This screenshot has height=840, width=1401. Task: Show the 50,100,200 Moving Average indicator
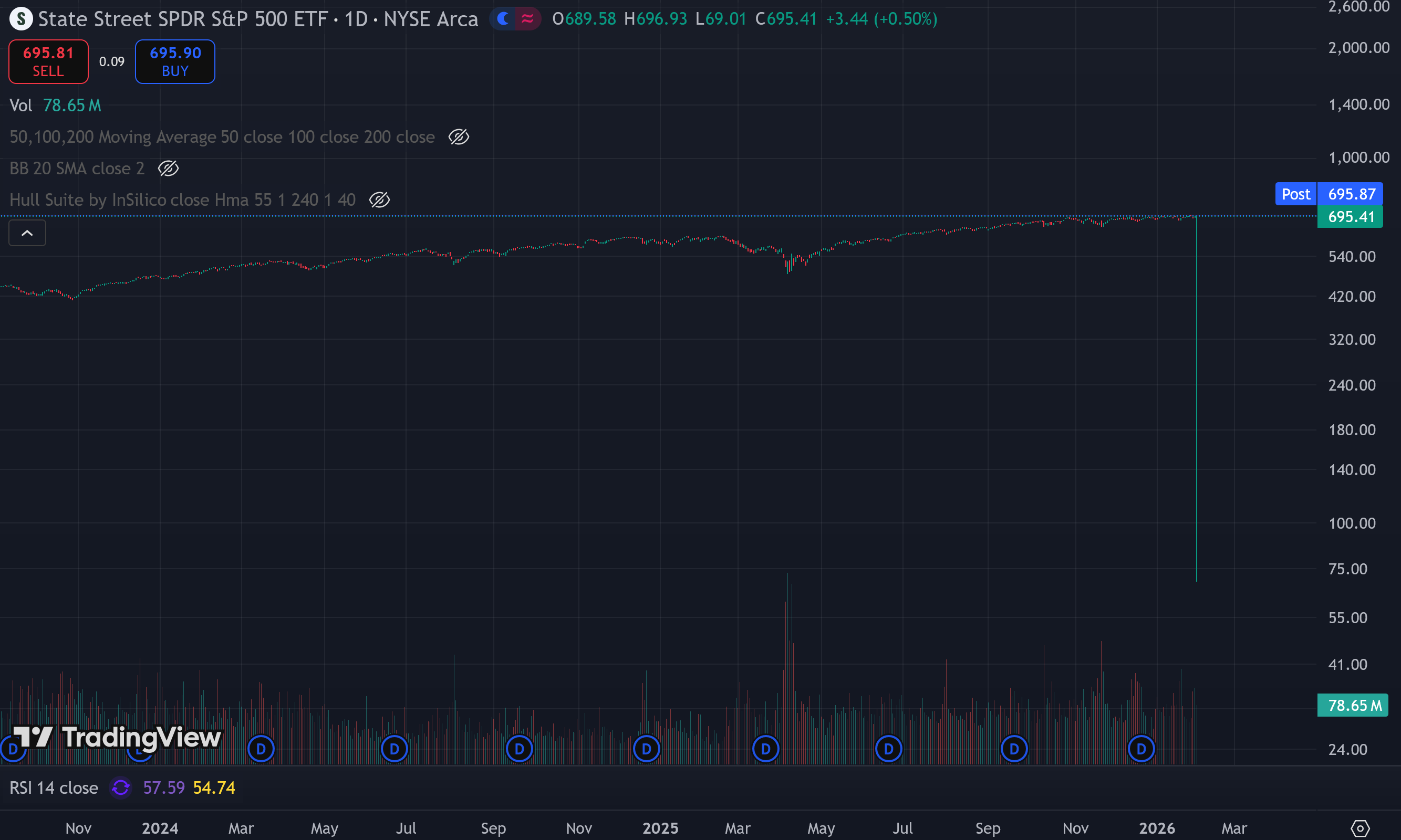click(459, 137)
